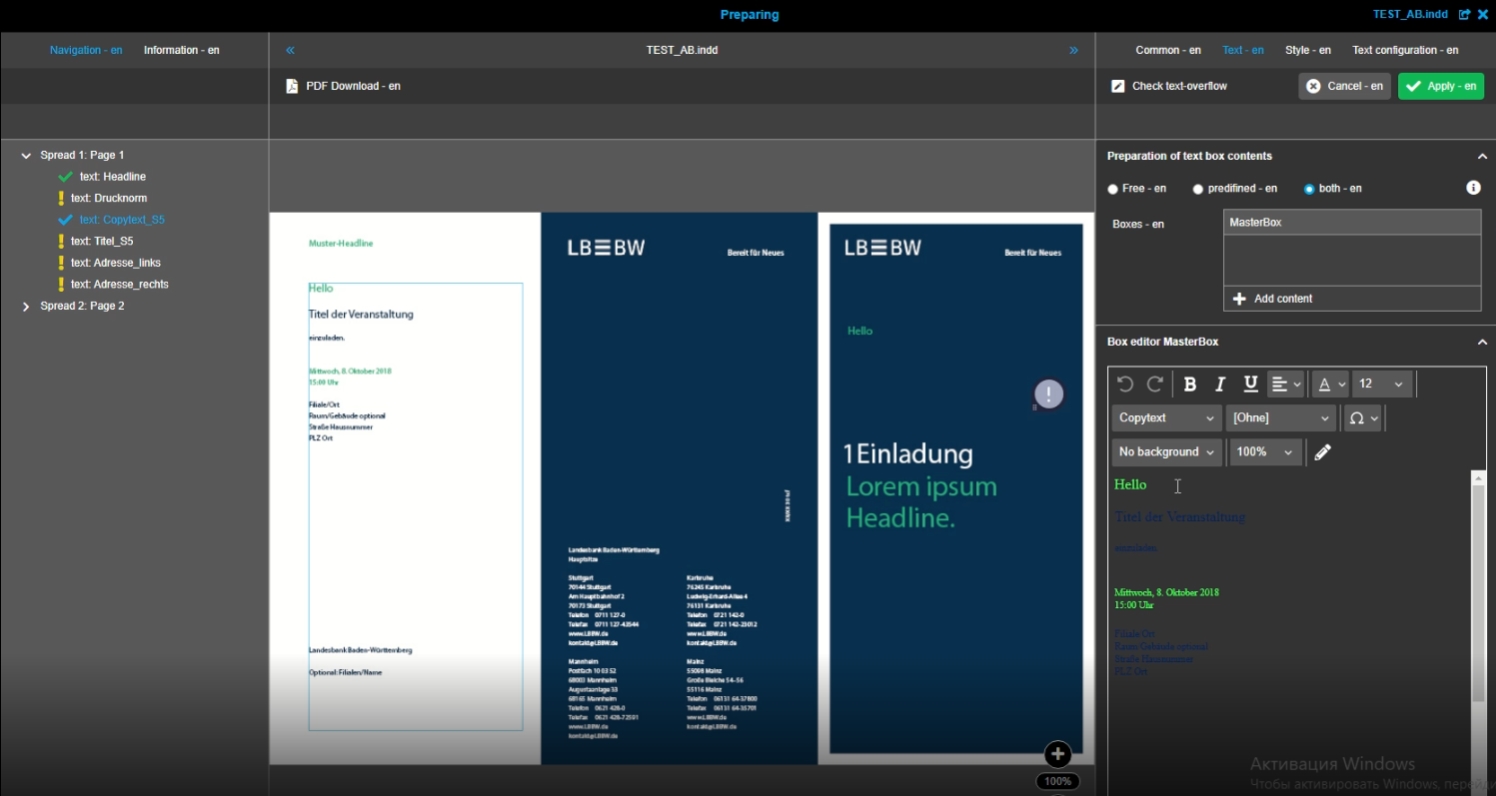Click the warning icon beside text: Adresse_links
Screen dimensions: 1496x796
62,263
